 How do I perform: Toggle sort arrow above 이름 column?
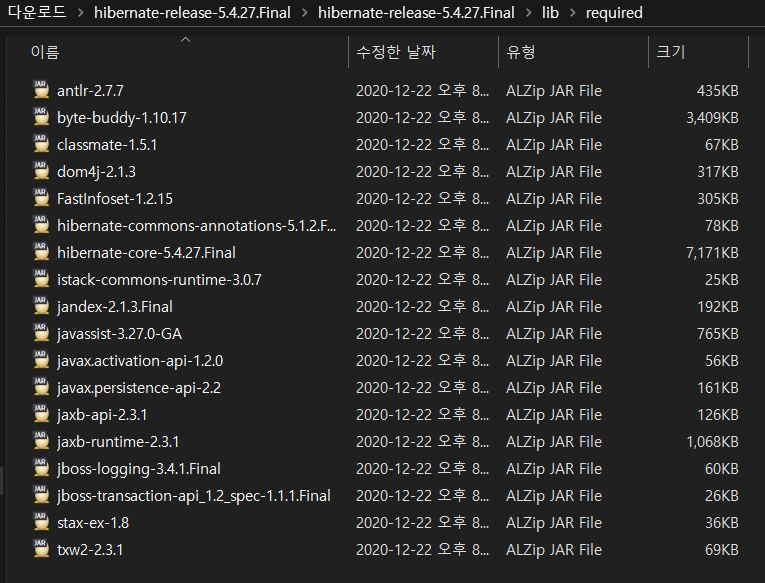185,40
